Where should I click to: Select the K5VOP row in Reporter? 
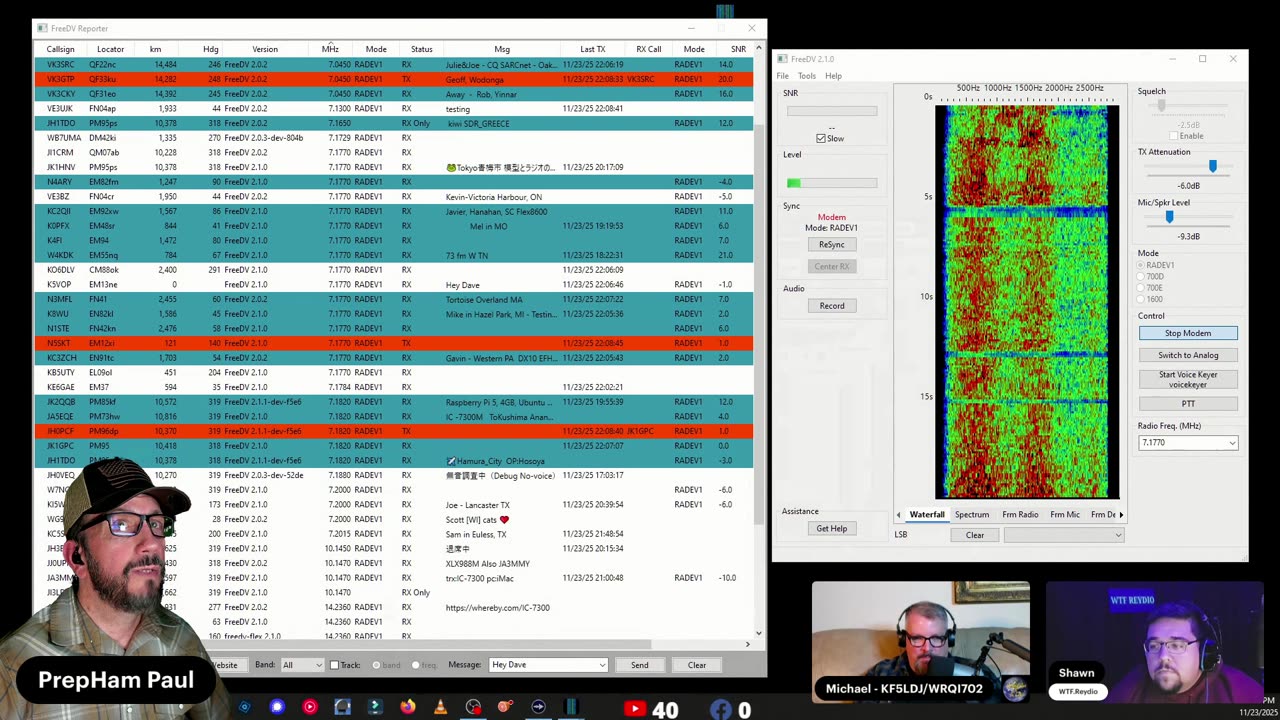click(395, 284)
